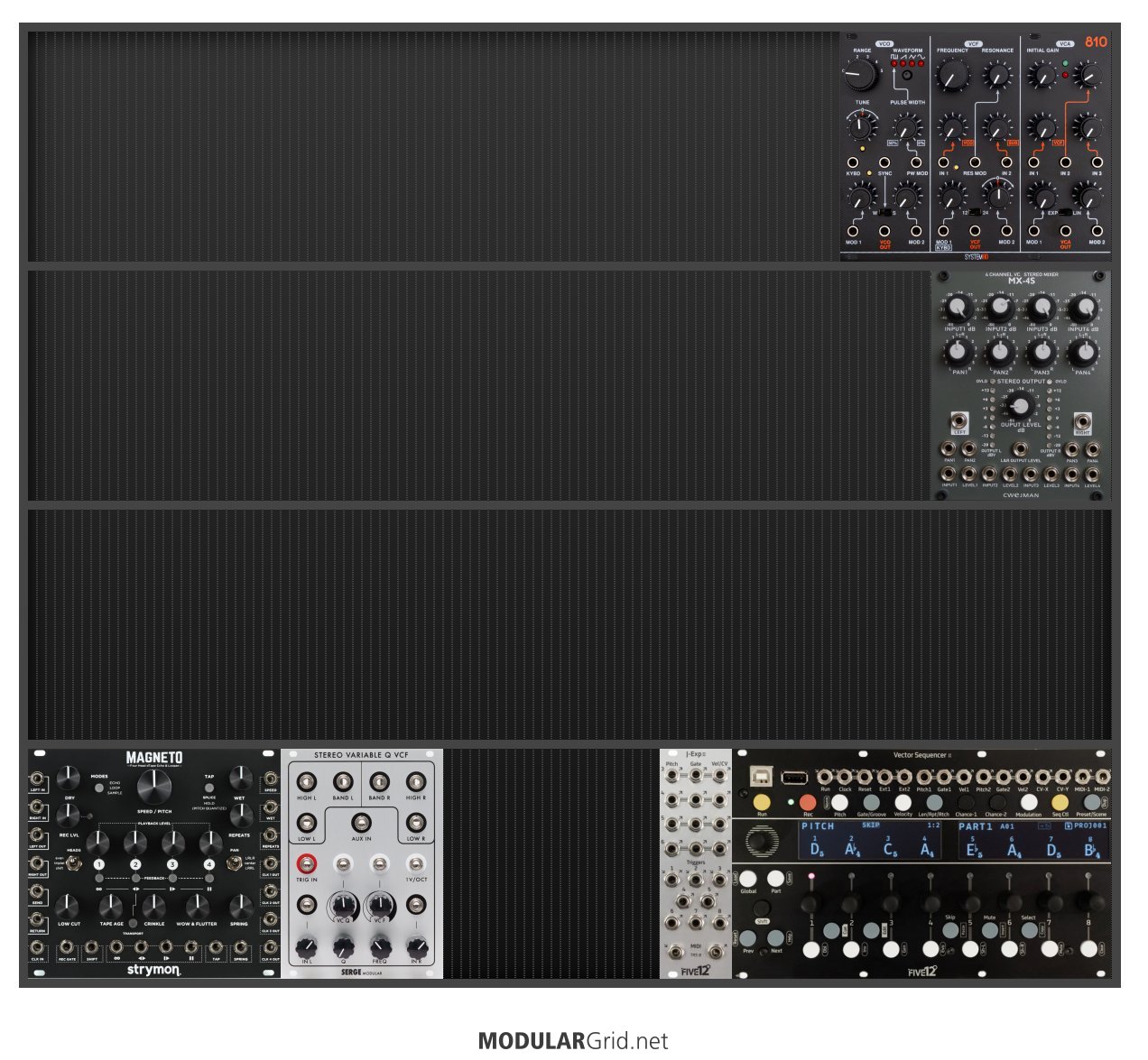Click the Serge HIGH L jack
This screenshot has width=1148, height=1060.
point(306,781)
